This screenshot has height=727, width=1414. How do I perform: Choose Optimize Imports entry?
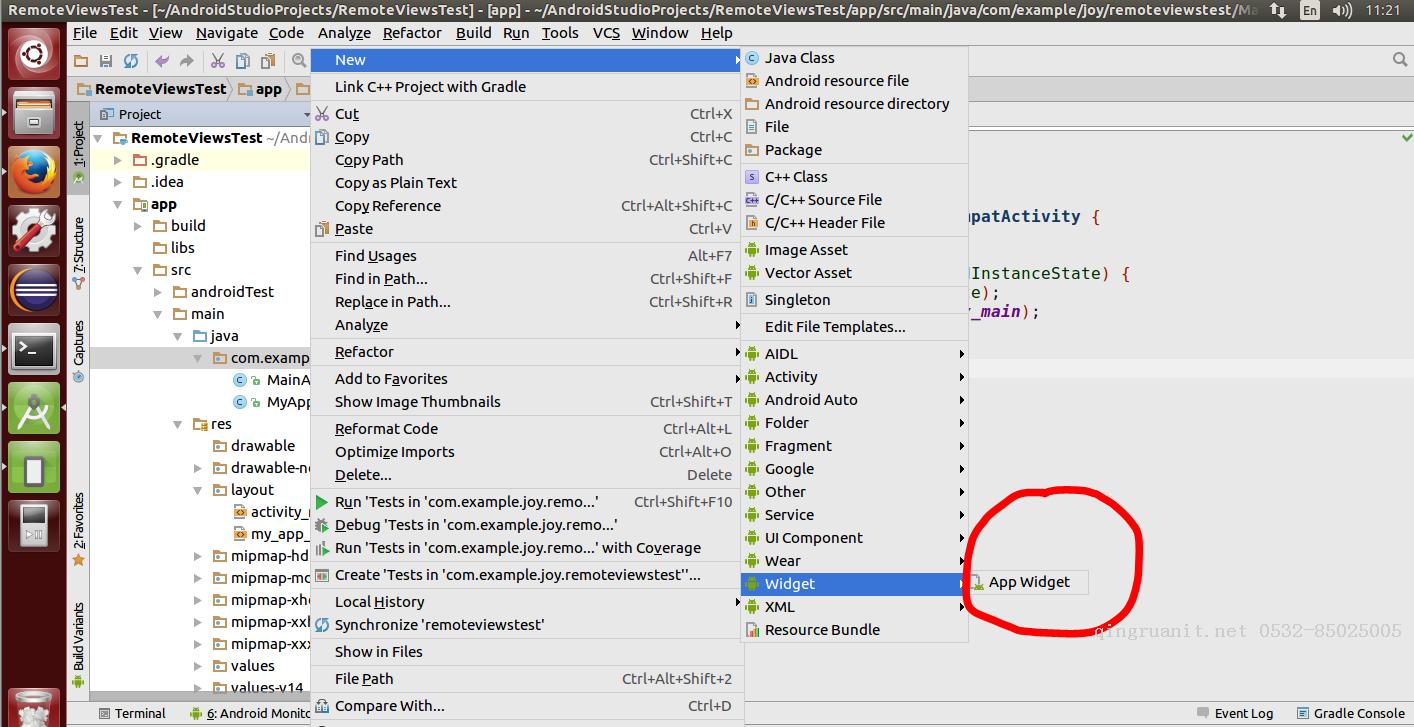coord(526,452)
